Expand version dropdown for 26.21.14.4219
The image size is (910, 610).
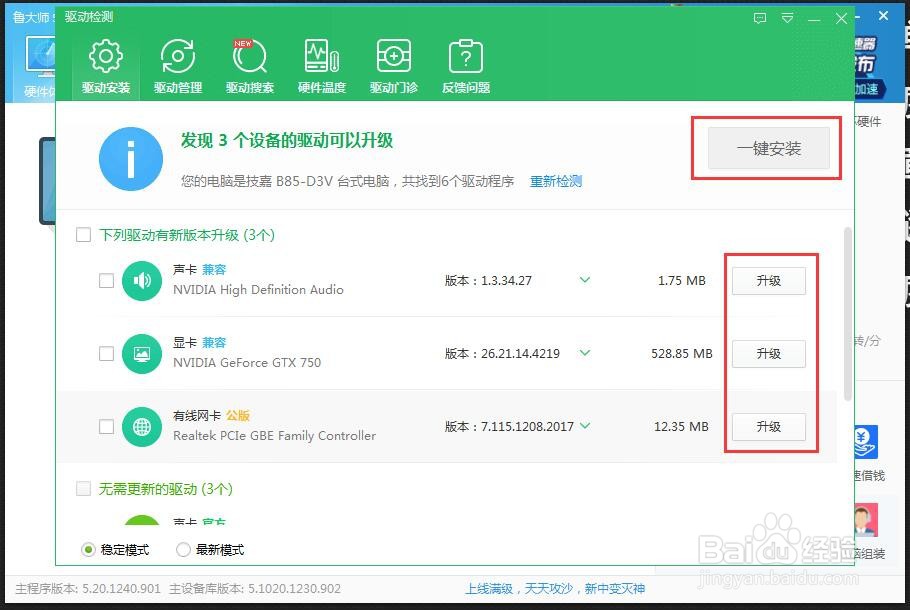(x=585, y=353)
